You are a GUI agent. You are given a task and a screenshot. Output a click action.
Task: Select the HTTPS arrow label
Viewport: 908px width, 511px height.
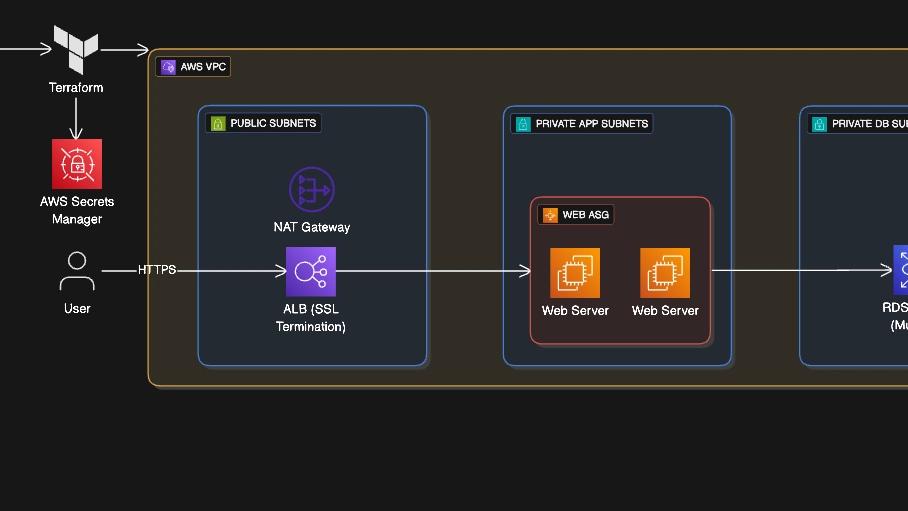pos(157,270)
